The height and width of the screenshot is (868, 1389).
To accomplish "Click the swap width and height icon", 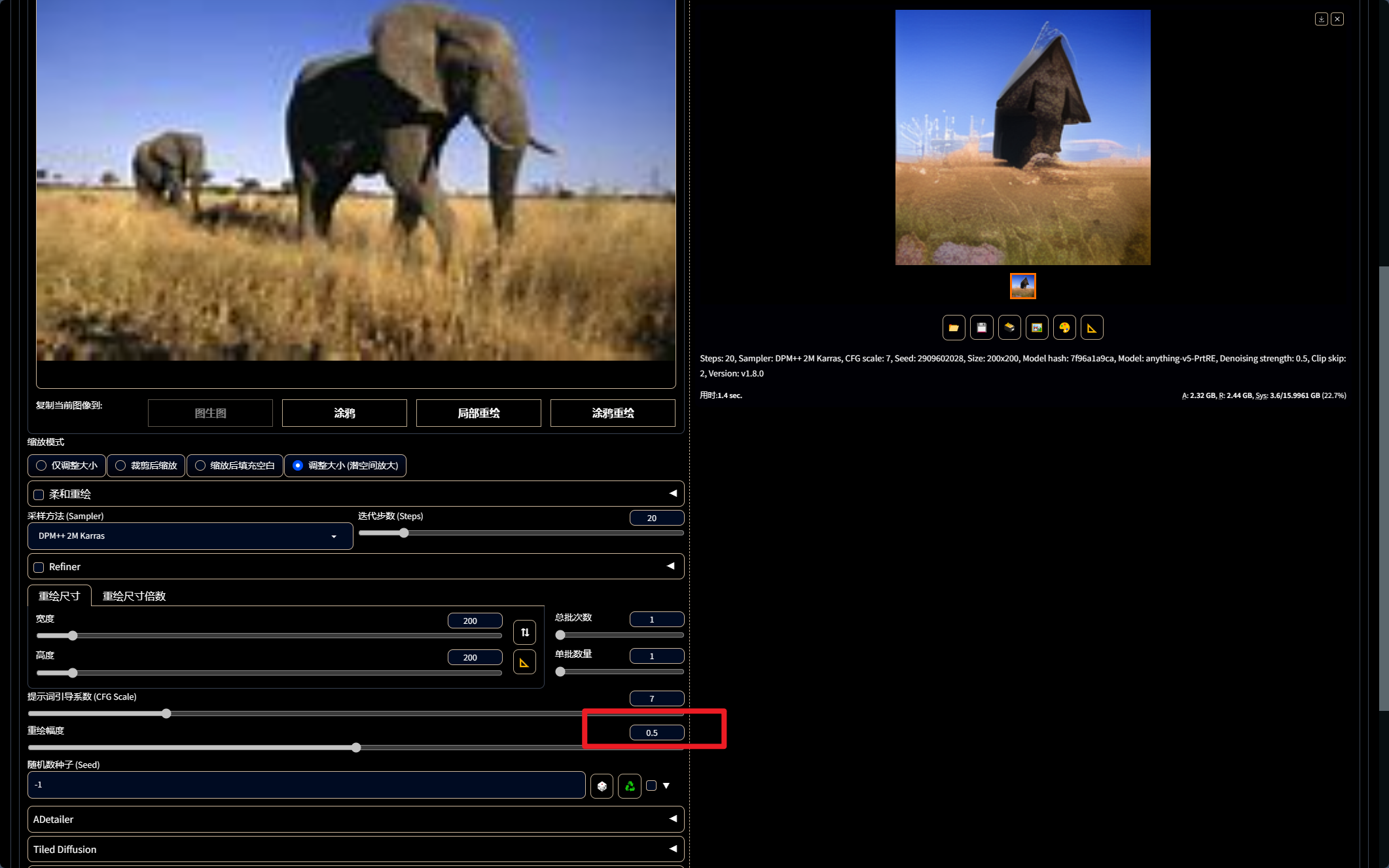I will click(525, 632).
